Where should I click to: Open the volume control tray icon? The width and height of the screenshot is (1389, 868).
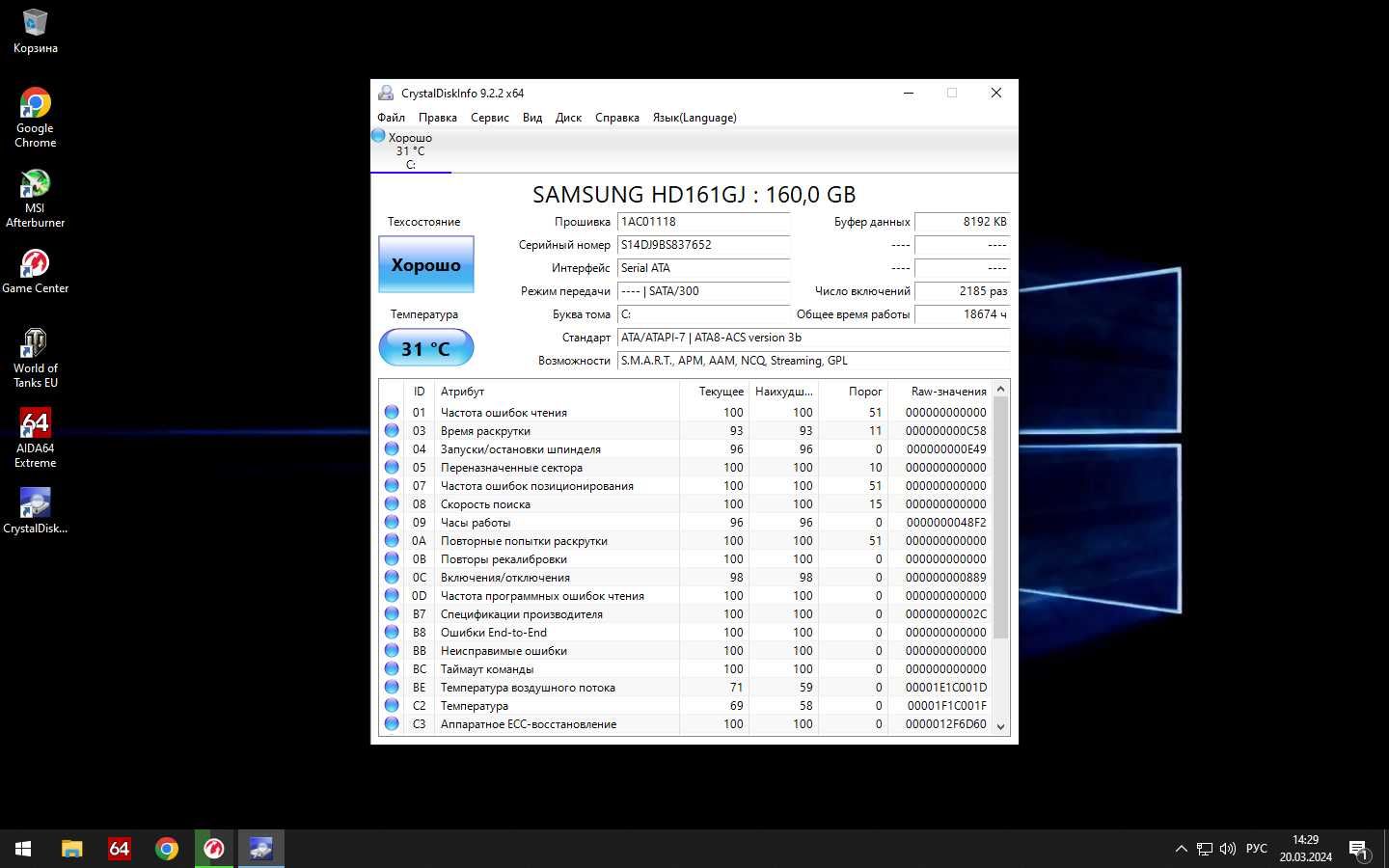[x=1228, y=849]
